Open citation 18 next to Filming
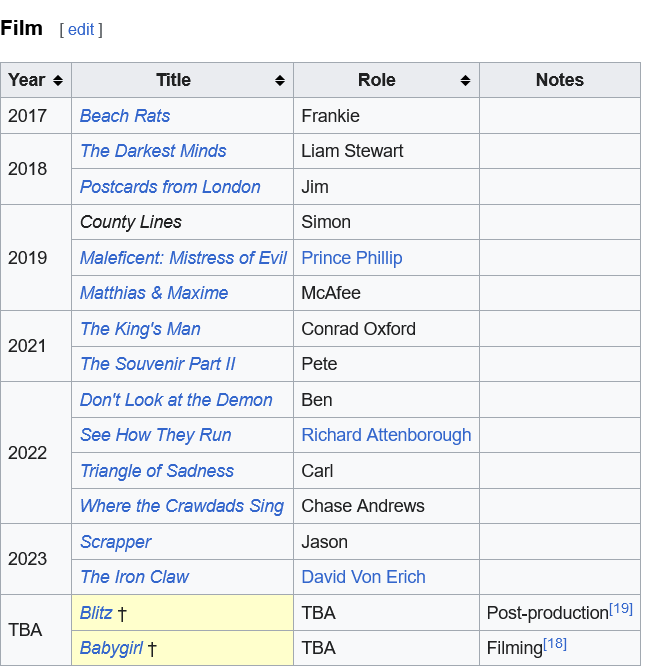This screenshot has width=655, height=666. tap(555, 643)
